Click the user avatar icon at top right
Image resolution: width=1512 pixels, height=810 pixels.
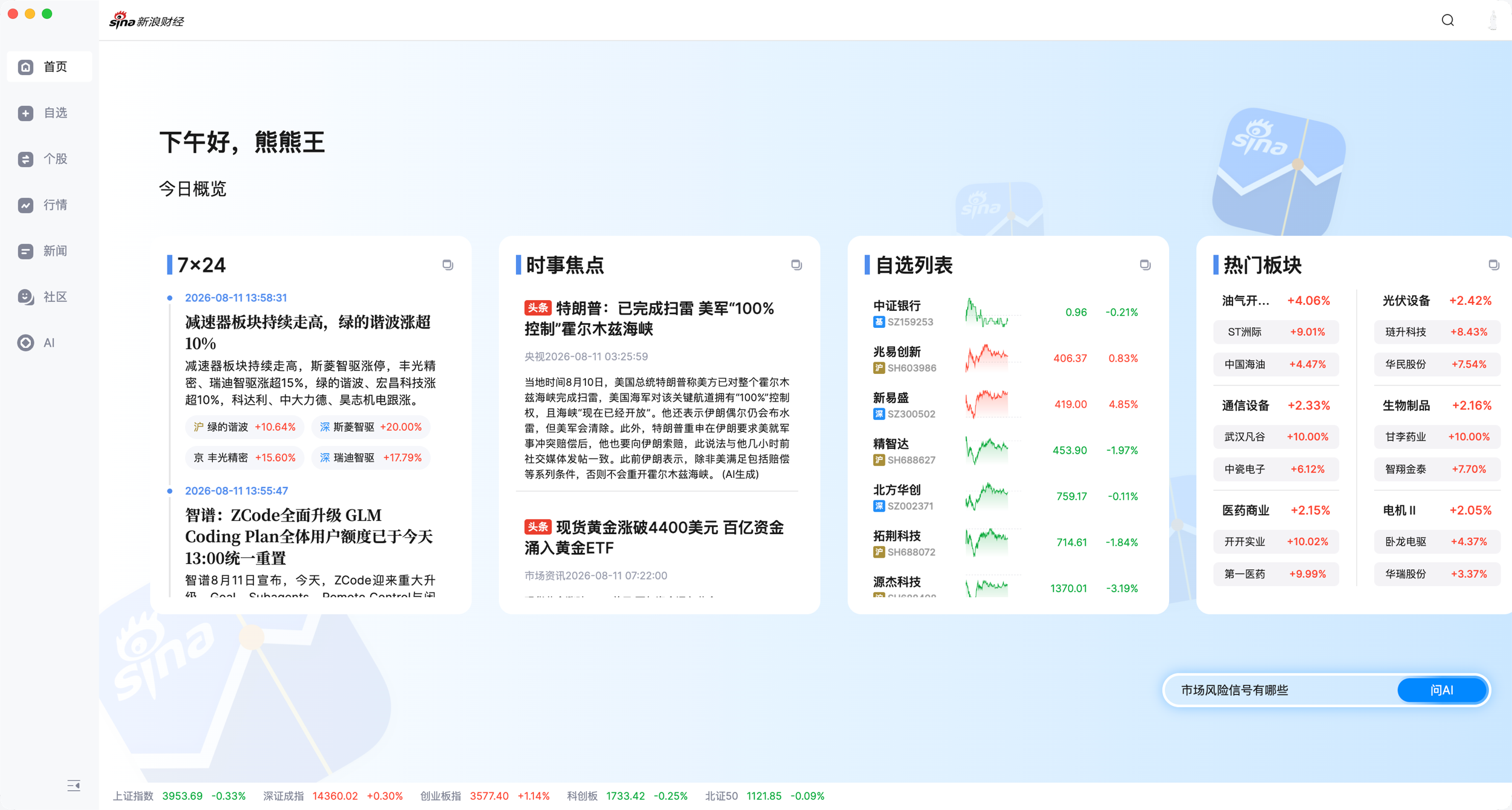pyautogui.click(x=1493, y=21)
